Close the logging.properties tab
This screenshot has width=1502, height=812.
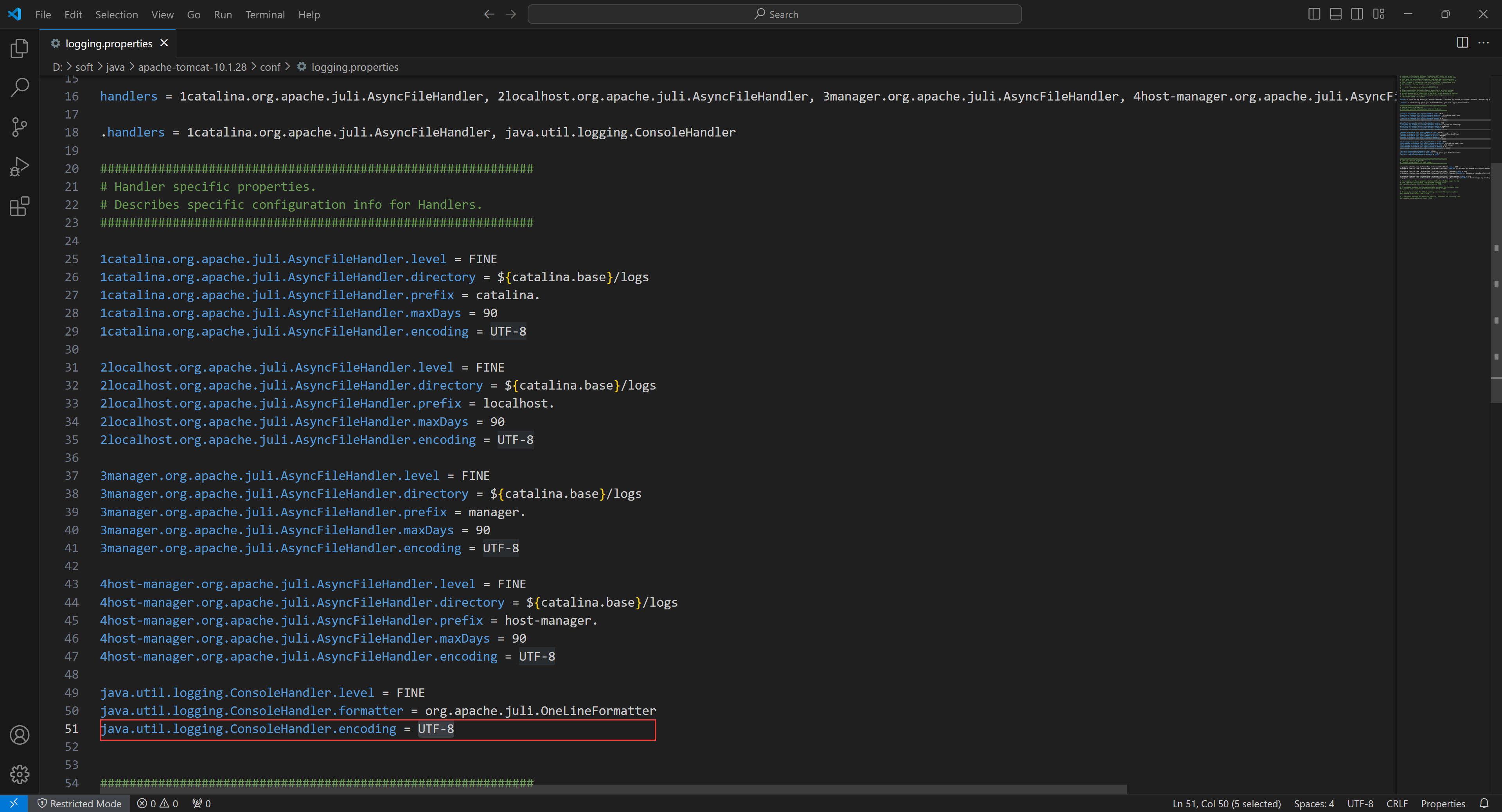pyautogui.click(x=164, y=43)
